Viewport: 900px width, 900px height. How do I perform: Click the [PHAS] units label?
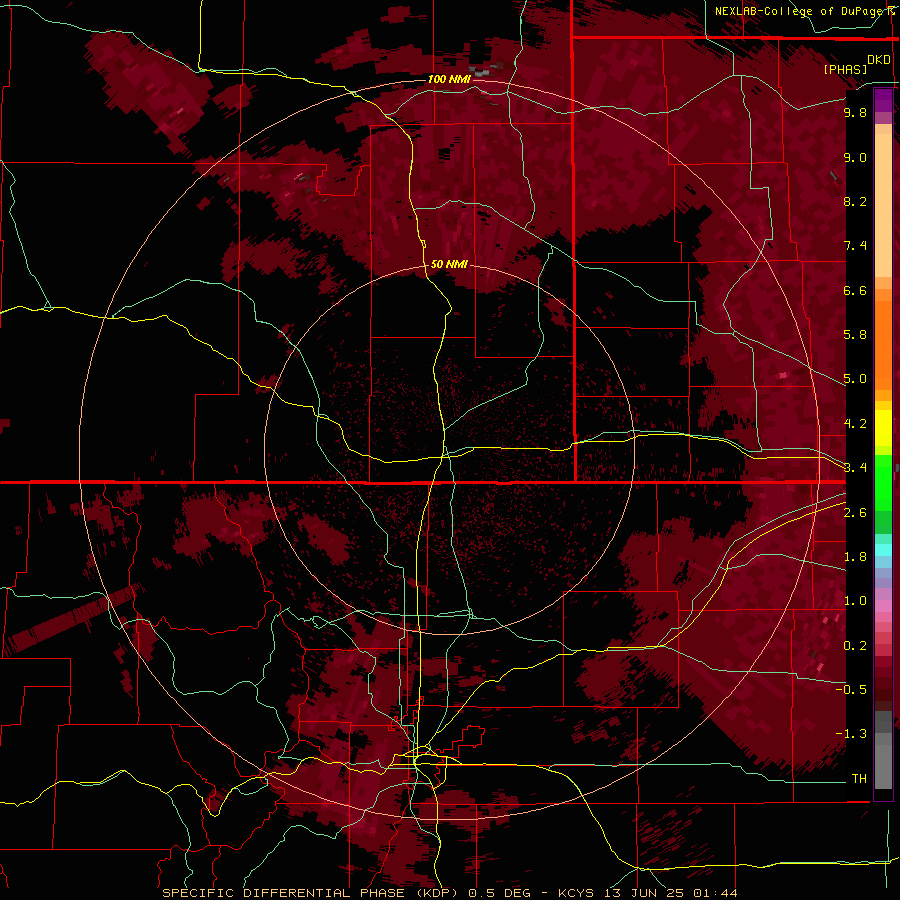click(845, 69)
